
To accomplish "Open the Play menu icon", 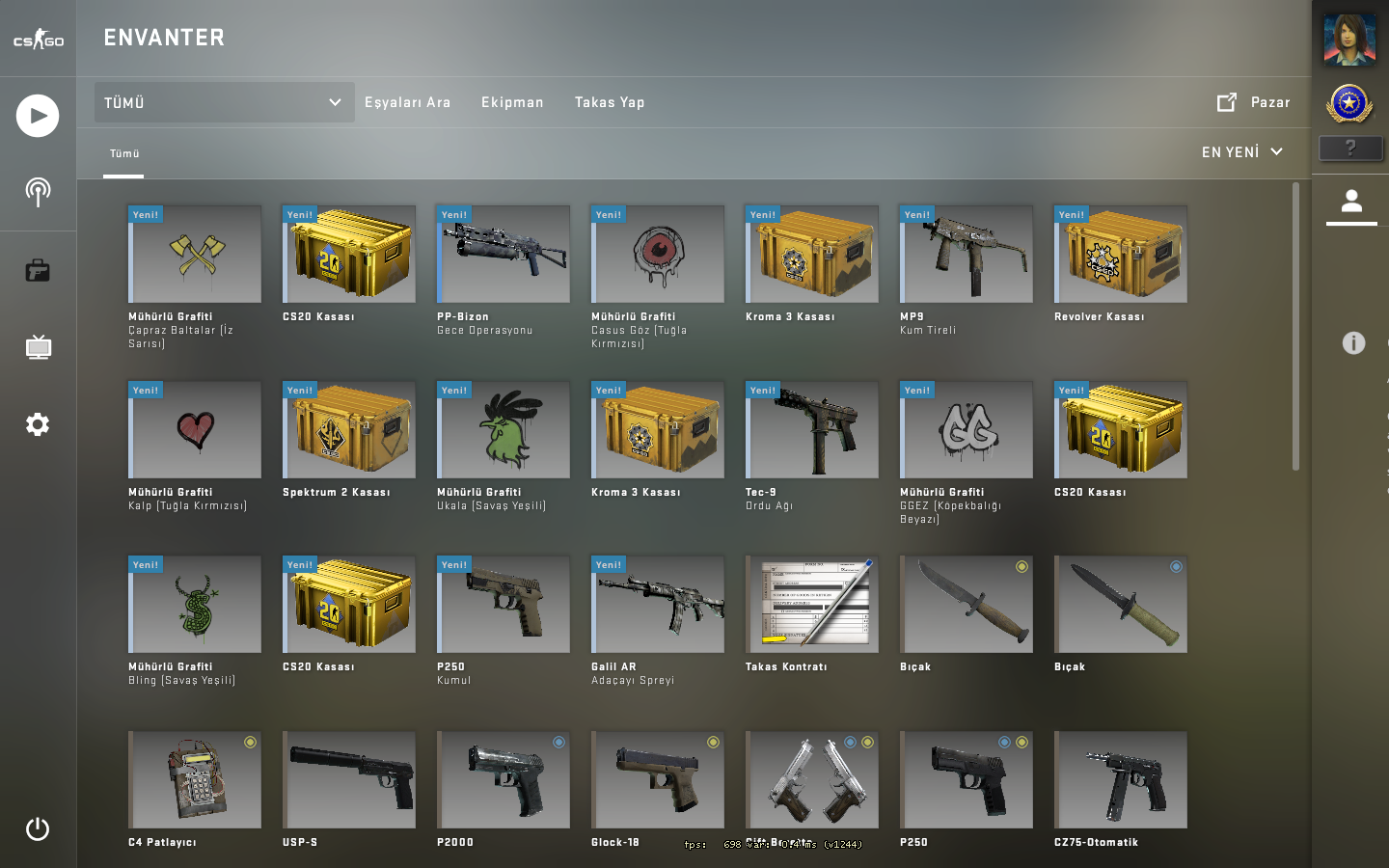I will [x=38, y=116].
